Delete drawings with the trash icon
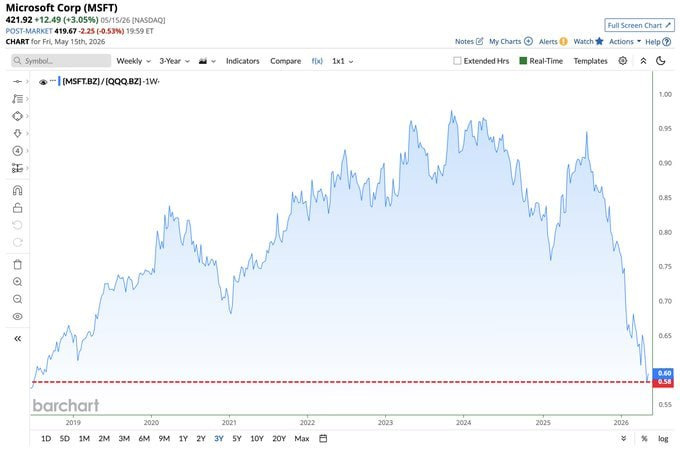 pyautogui.click(x=17, y=265)
